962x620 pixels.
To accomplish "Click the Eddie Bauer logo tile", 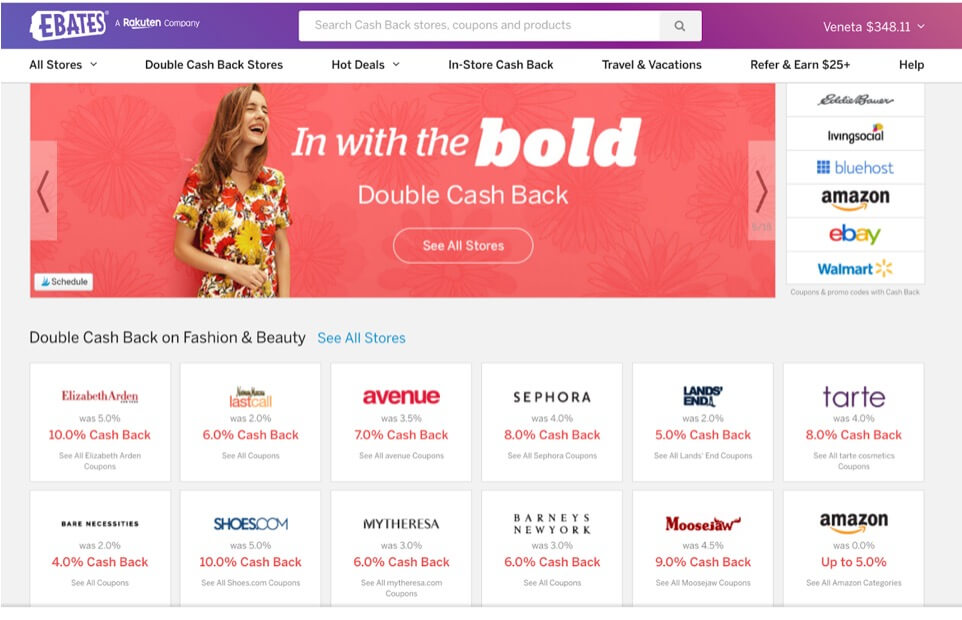I will pos(855,100).
